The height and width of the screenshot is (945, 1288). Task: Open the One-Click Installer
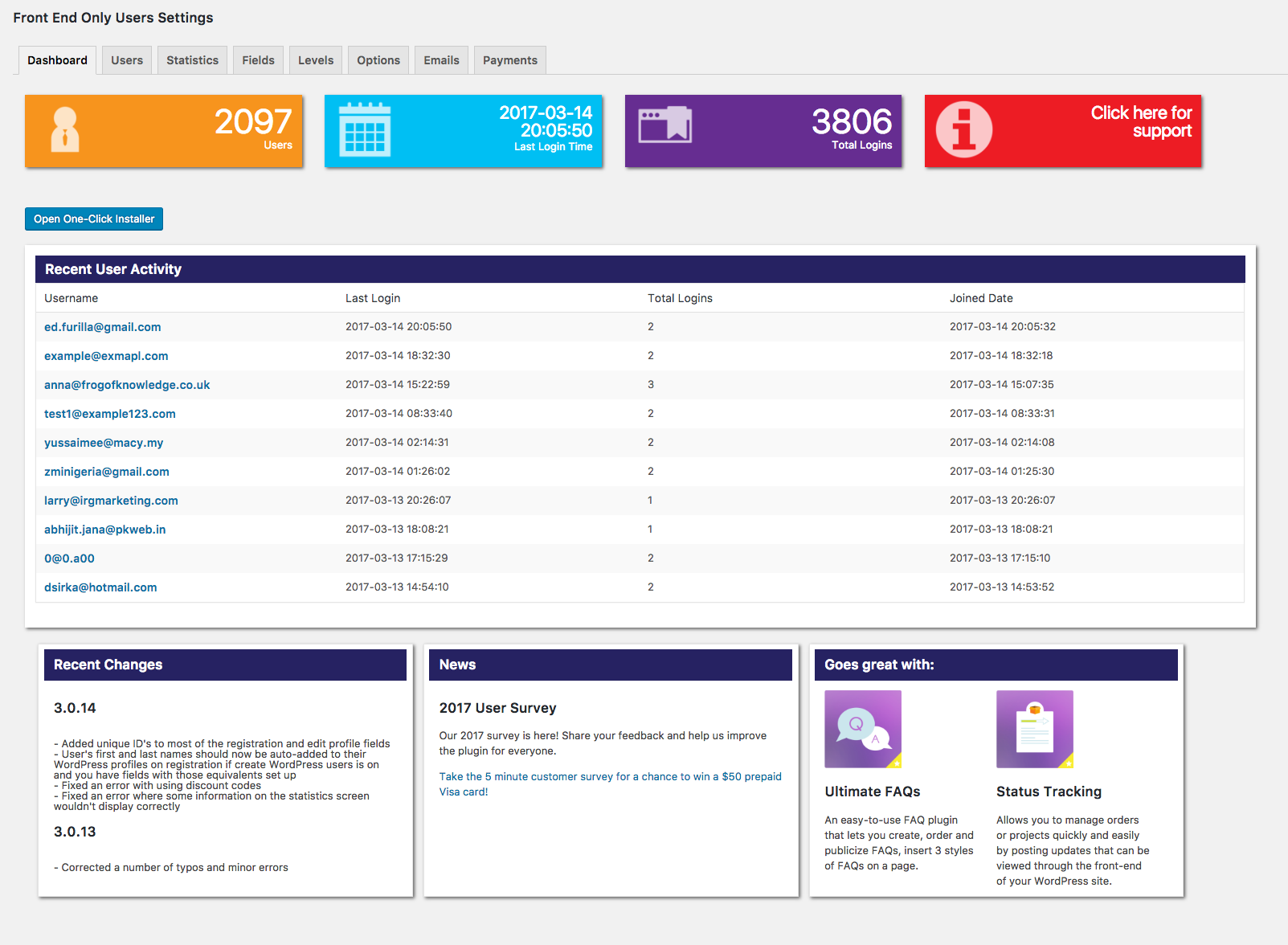[x=93, y=219]
